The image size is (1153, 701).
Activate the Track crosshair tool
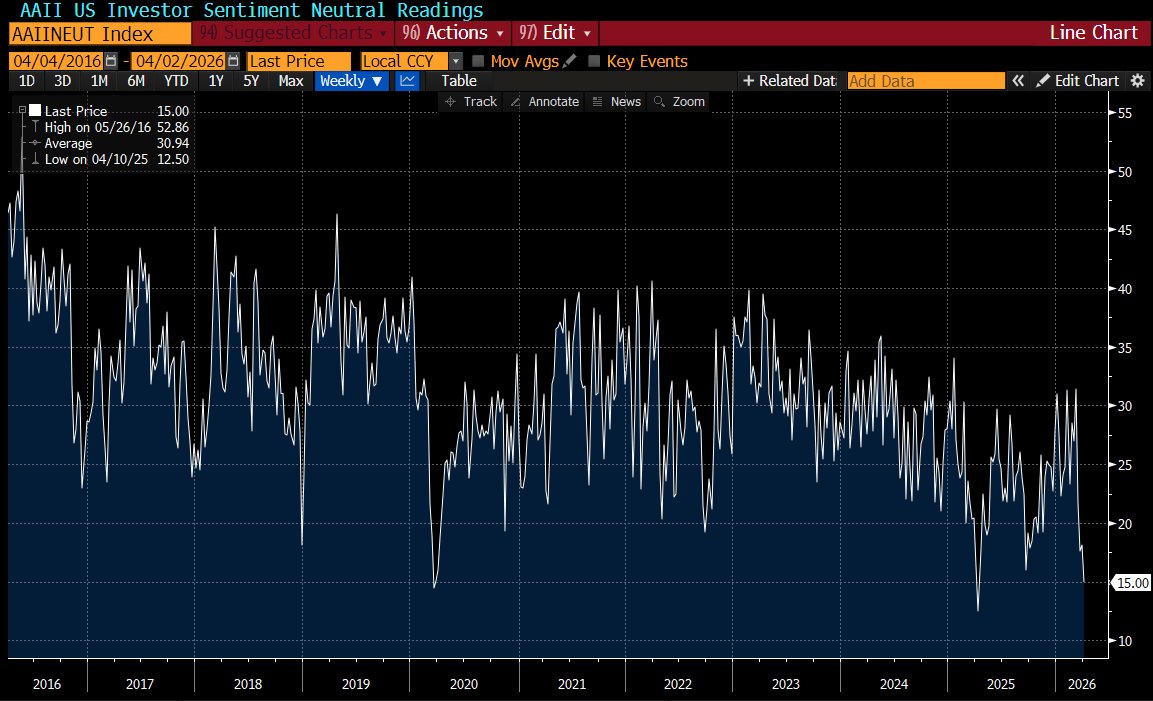click(x=471, y=102)
